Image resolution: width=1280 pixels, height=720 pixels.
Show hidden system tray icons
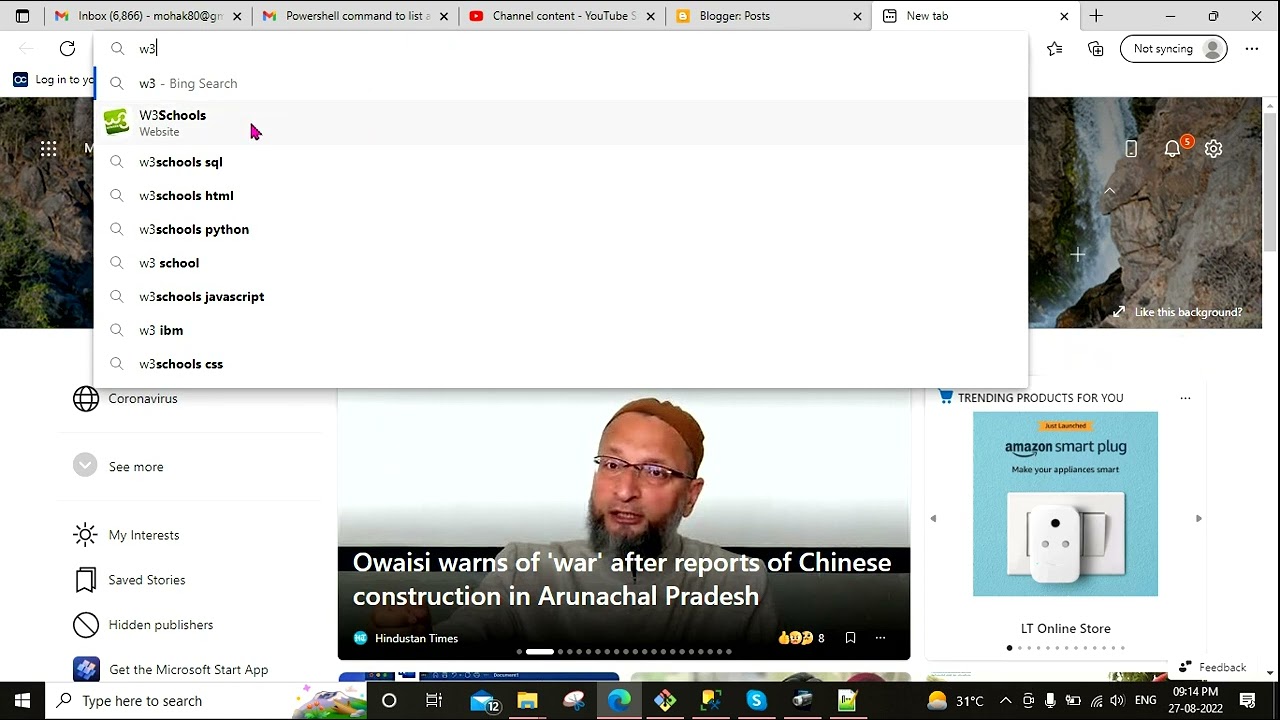pos(1005,701)
